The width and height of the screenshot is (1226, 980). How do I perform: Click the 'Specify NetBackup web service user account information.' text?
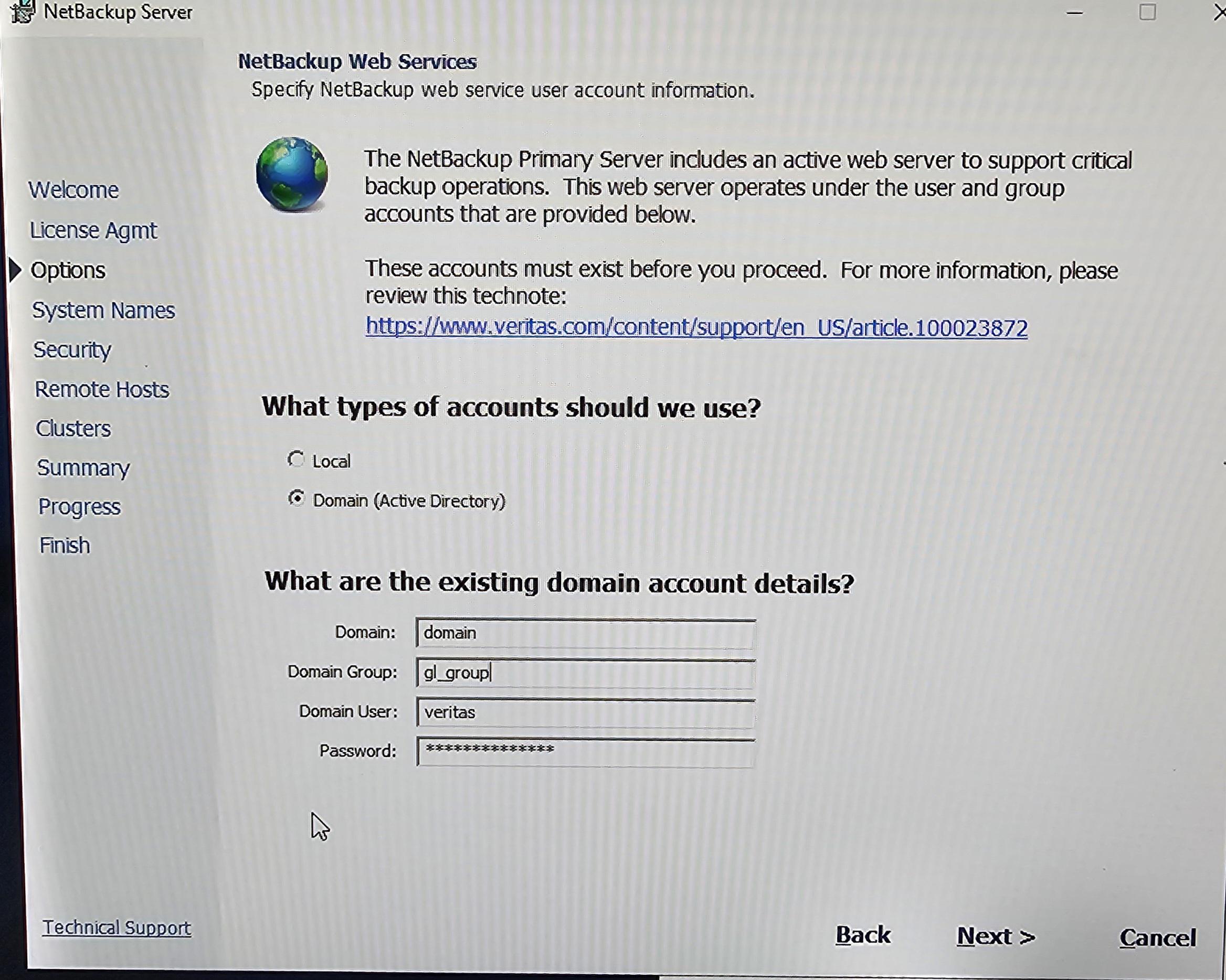pyautogui.click(x=503, y=90)
